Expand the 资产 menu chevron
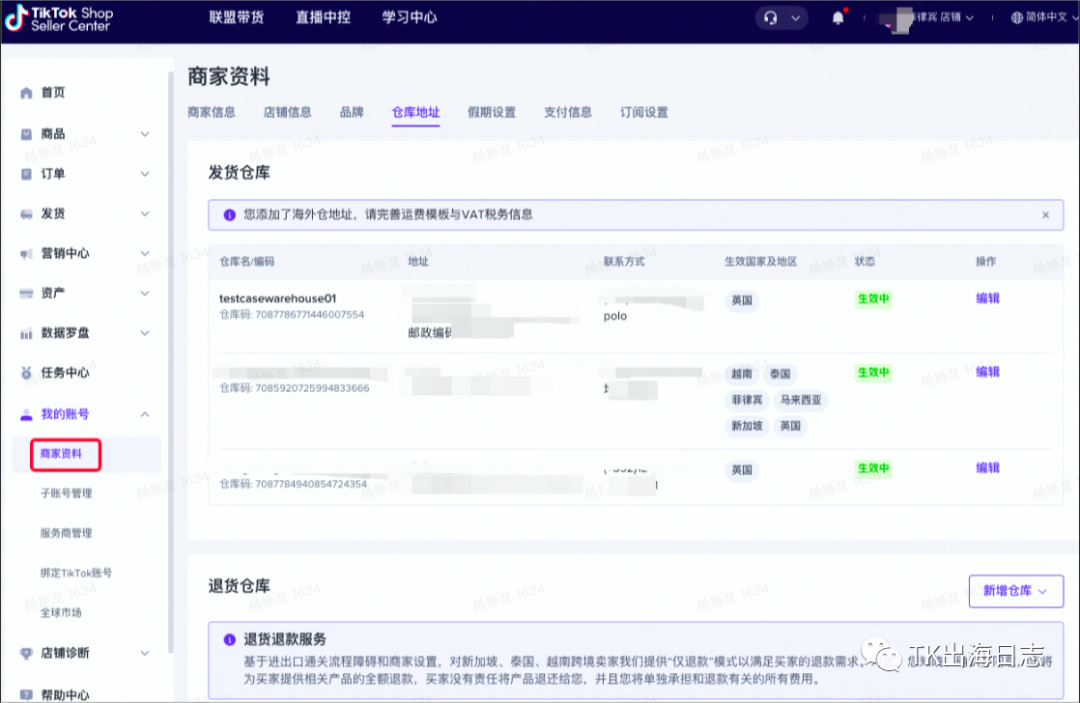Viewport: 1080px width, 703px height. coord(145,293)
